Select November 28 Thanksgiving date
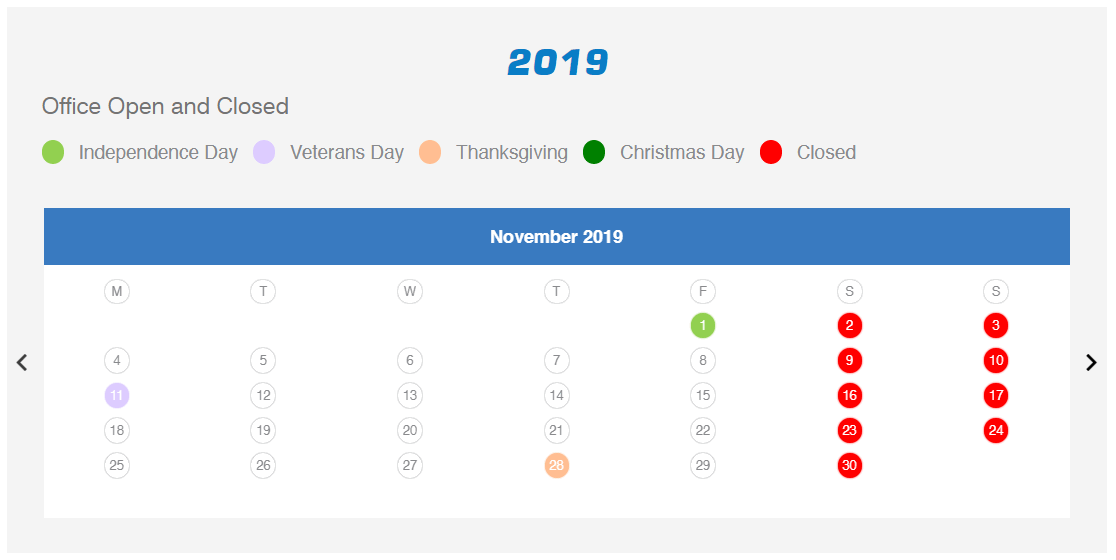Screen dimensions: 1116x560 557,465
